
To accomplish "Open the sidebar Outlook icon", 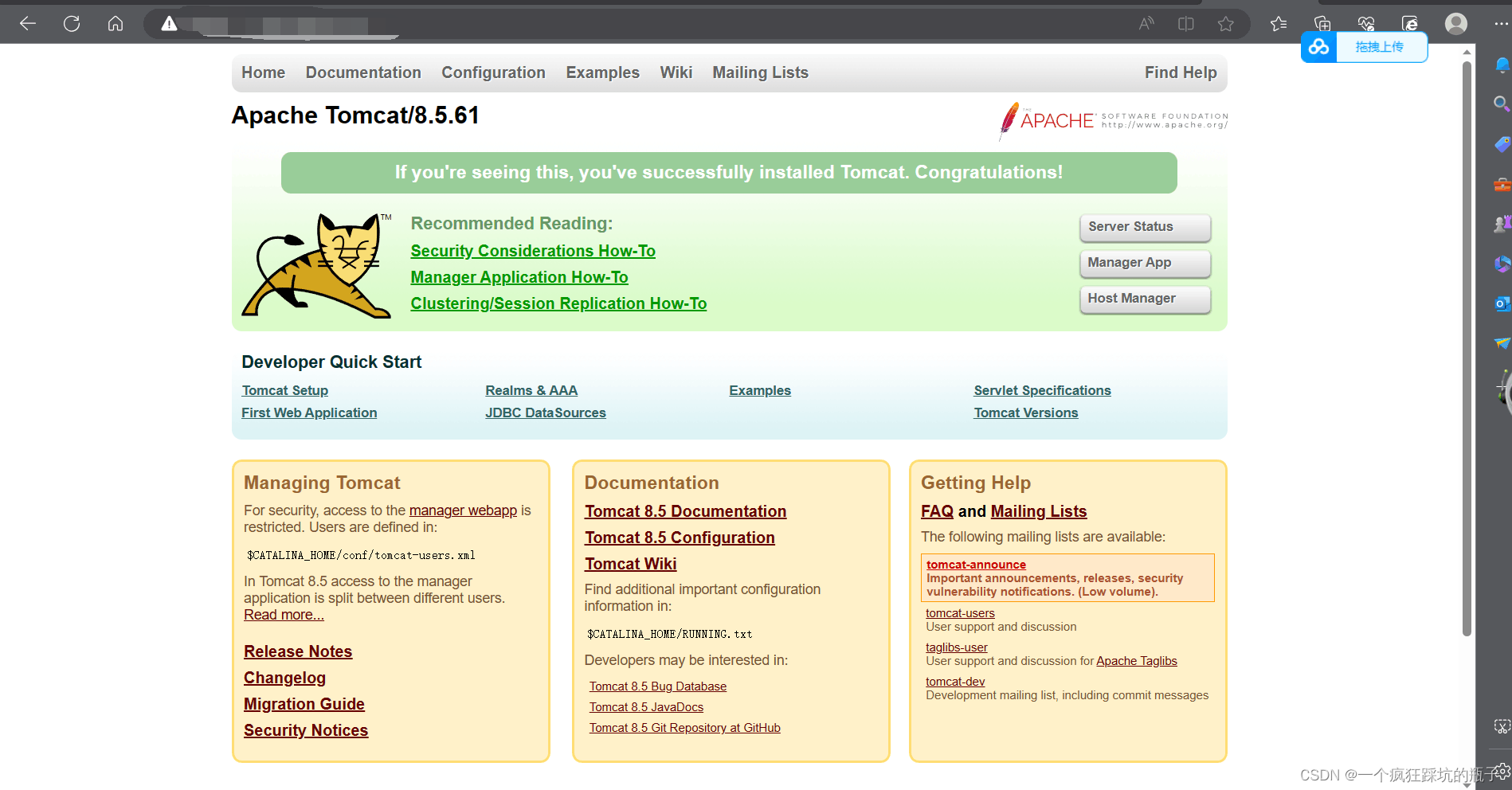I will tap(1502, 303).
